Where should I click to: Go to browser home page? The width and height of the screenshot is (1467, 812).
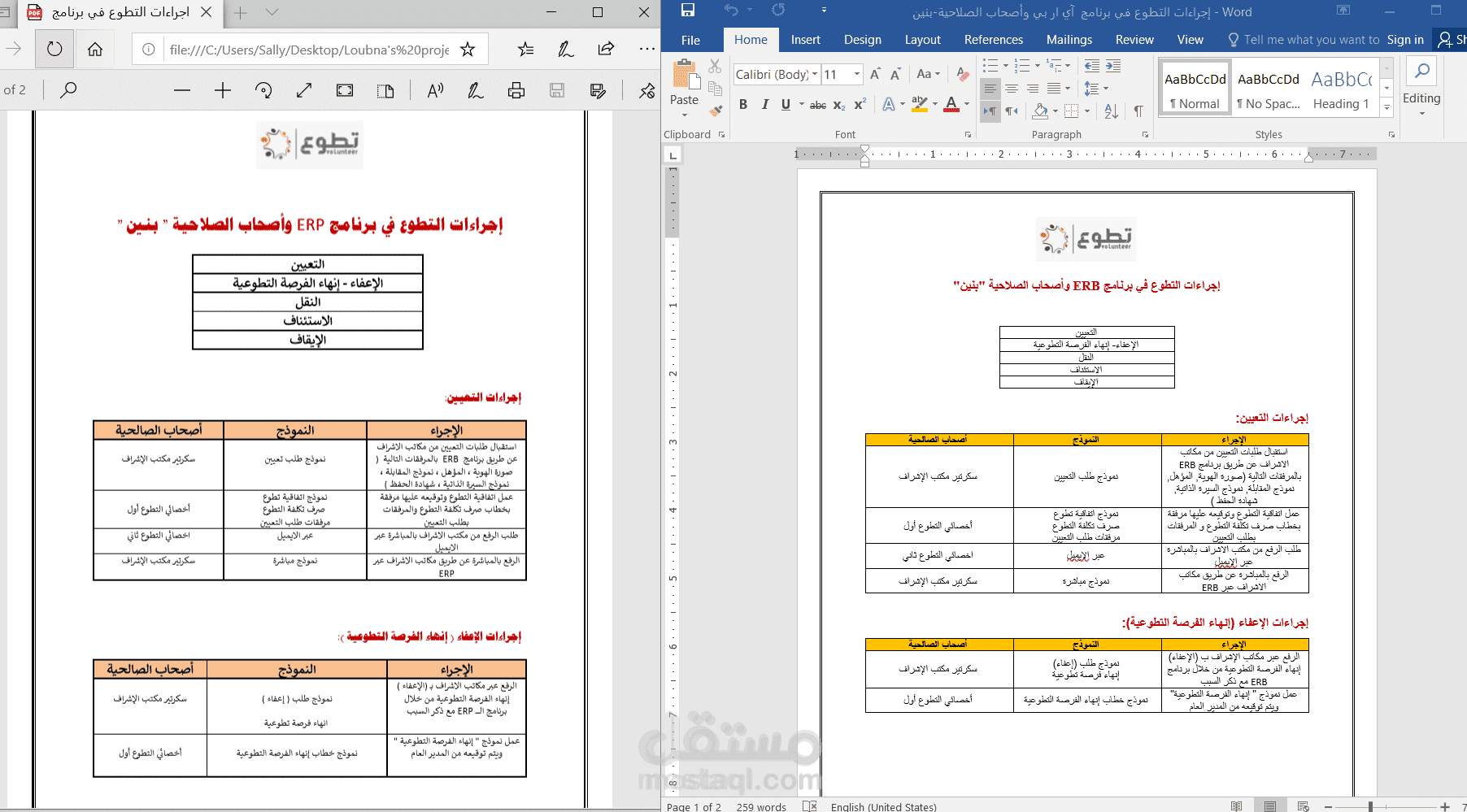coord(95,49)
